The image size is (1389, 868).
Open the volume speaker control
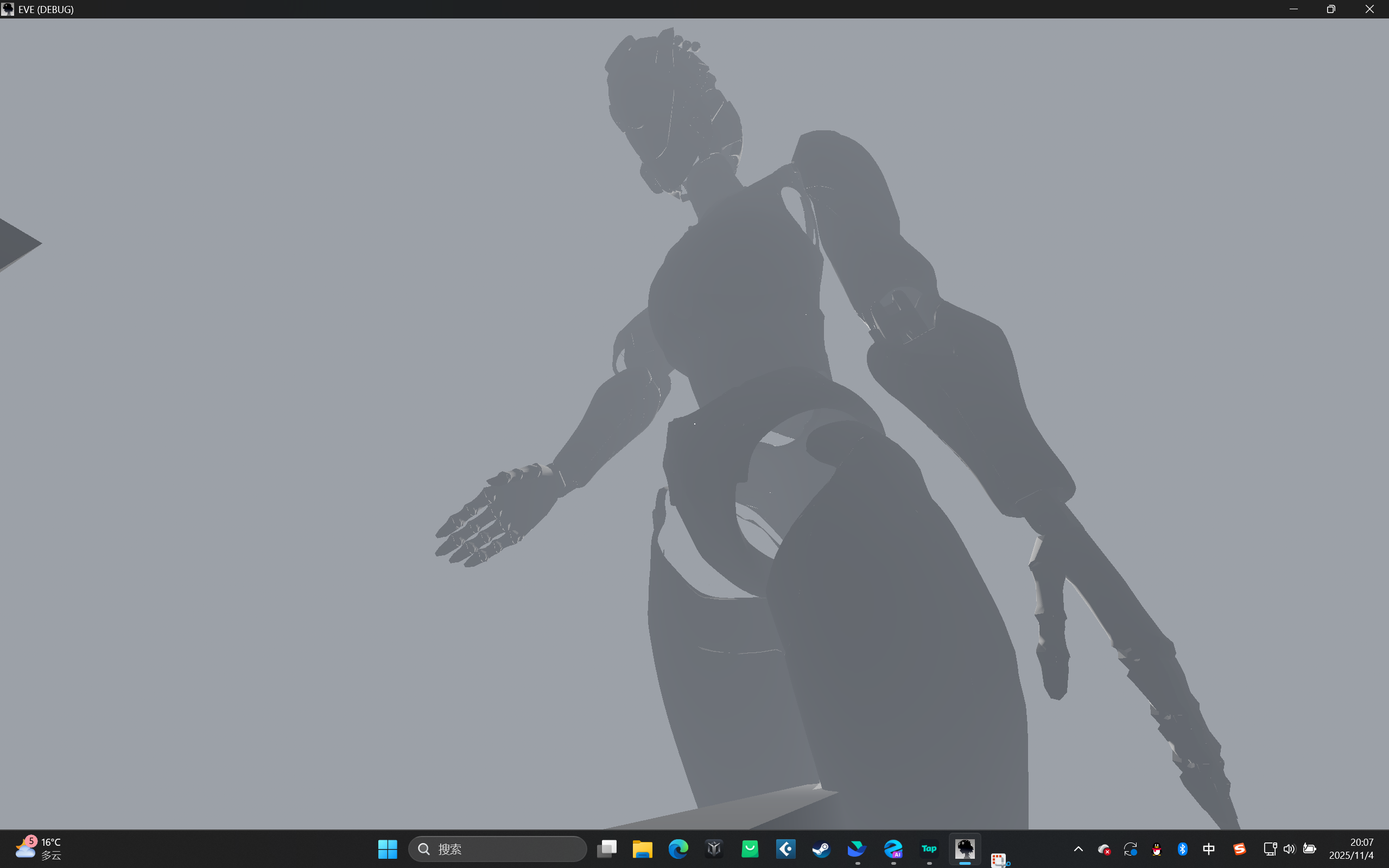coord(1289,848)
